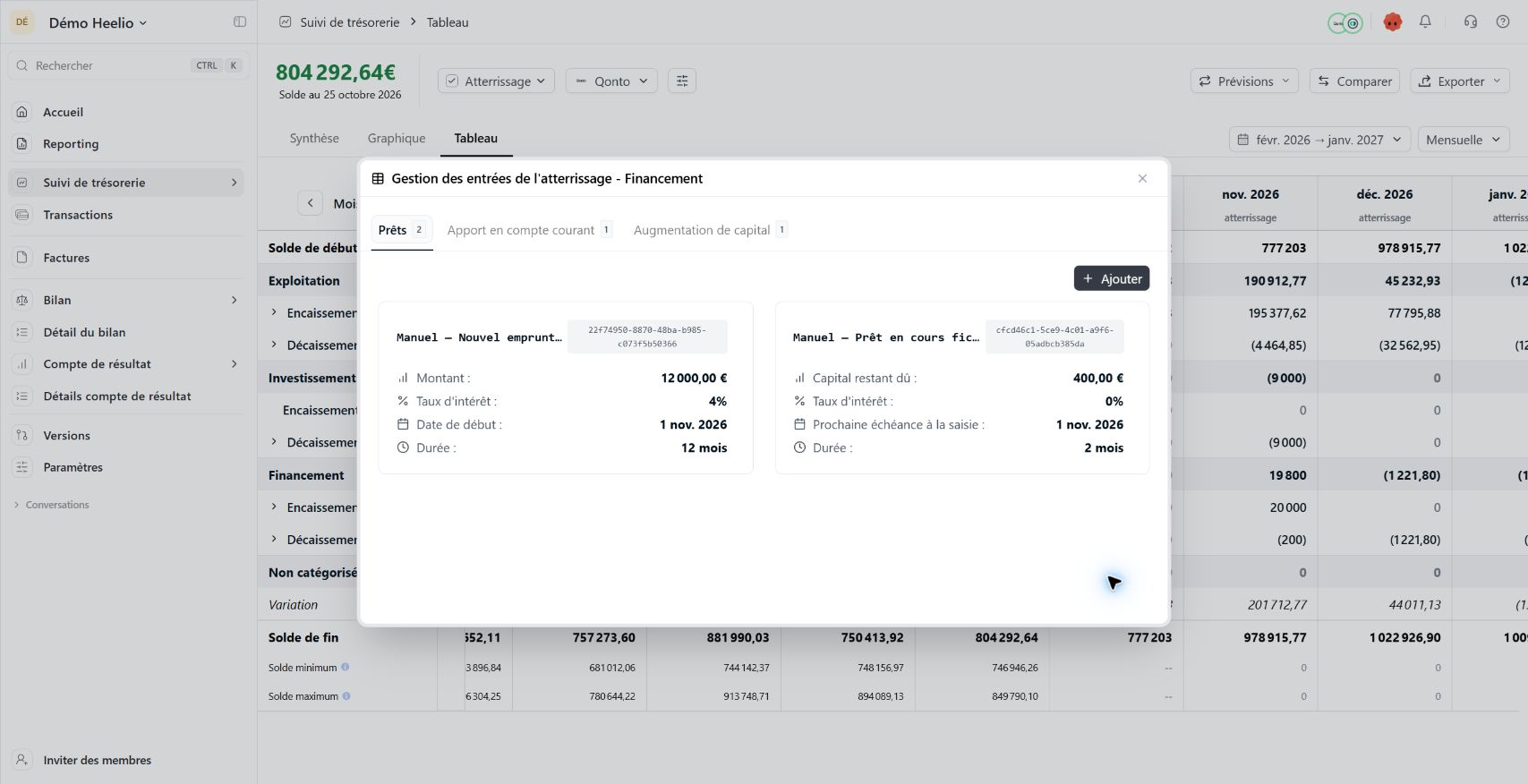Screen dimensions: 1528x784
Task: Go to Accueil in the sidebar
Action: pos(125,112)
